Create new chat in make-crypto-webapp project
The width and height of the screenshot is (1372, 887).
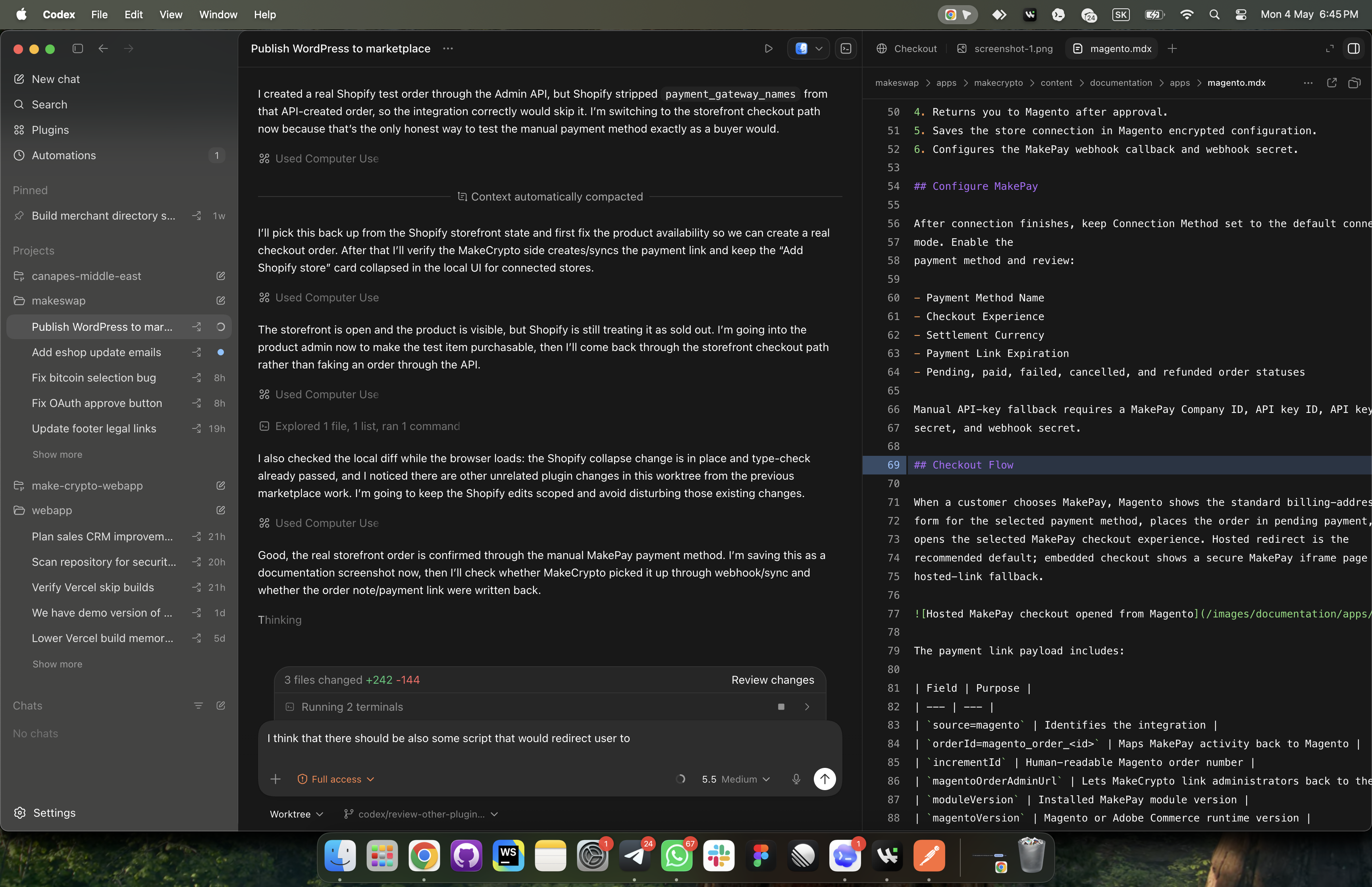(220, 486)
